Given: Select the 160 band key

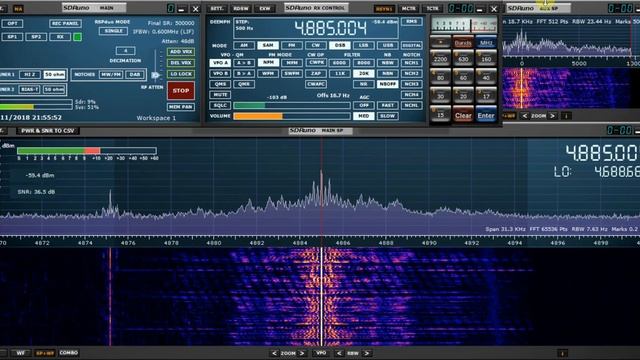Looking at the screenshot, I should (x=486, y=59).
